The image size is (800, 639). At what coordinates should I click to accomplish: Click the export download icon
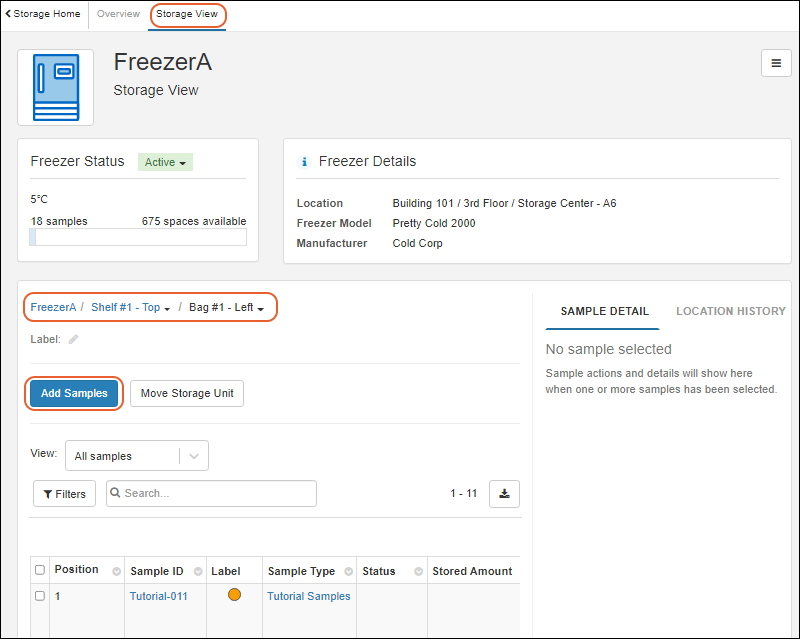[504, 493]
